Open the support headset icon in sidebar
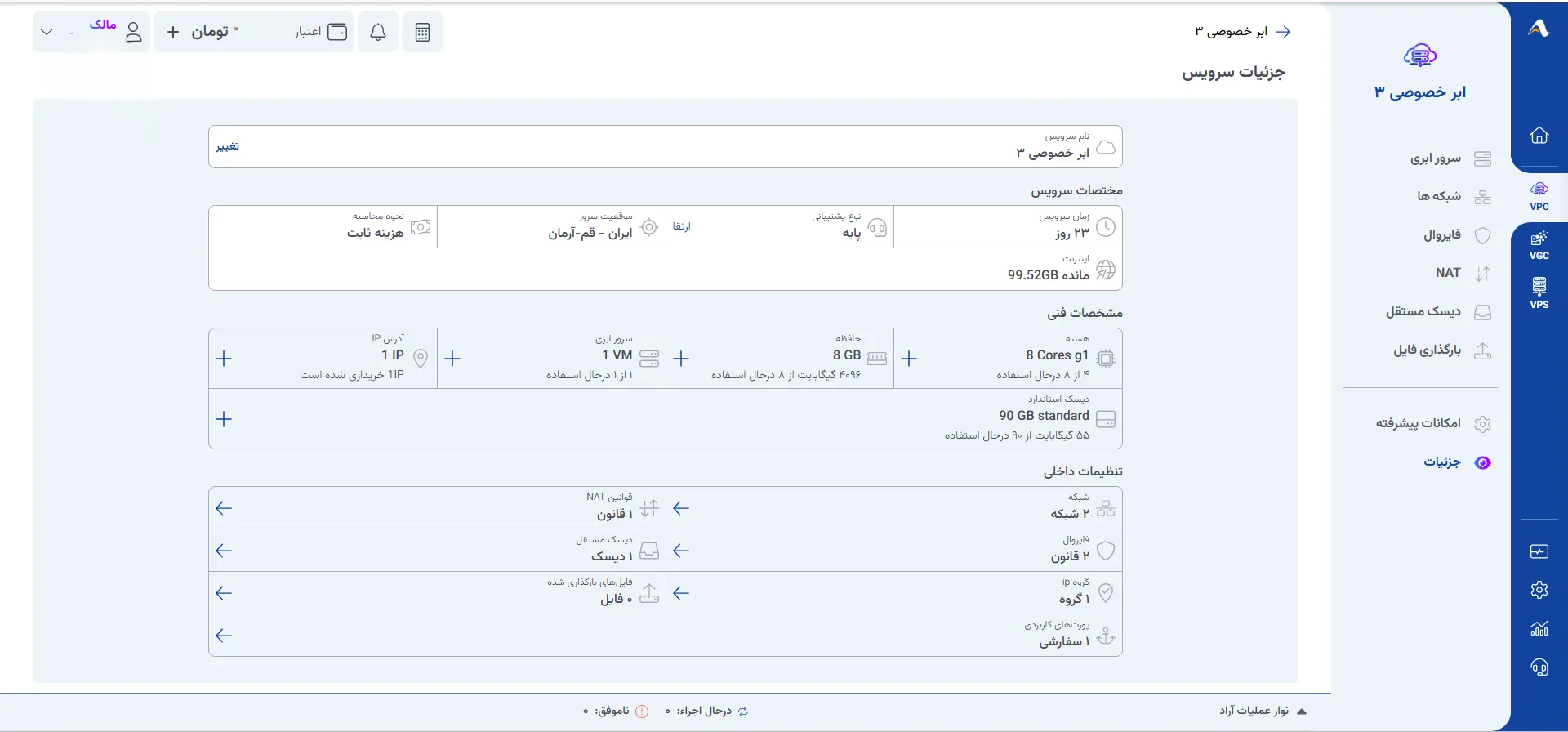The width and height of the screenshot is (1568, 732). pyautogui.click(x=1539, y=667)
